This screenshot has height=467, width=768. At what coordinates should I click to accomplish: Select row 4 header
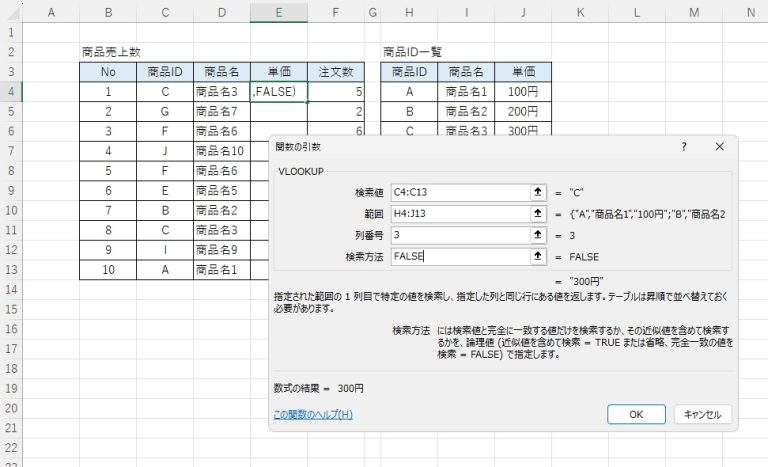click(x=10, y=92)
